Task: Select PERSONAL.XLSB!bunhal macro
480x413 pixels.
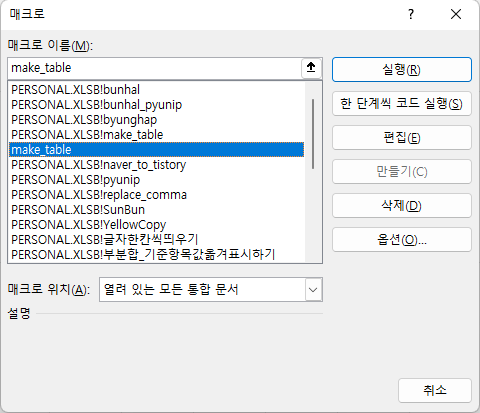Action: [157, 90]
